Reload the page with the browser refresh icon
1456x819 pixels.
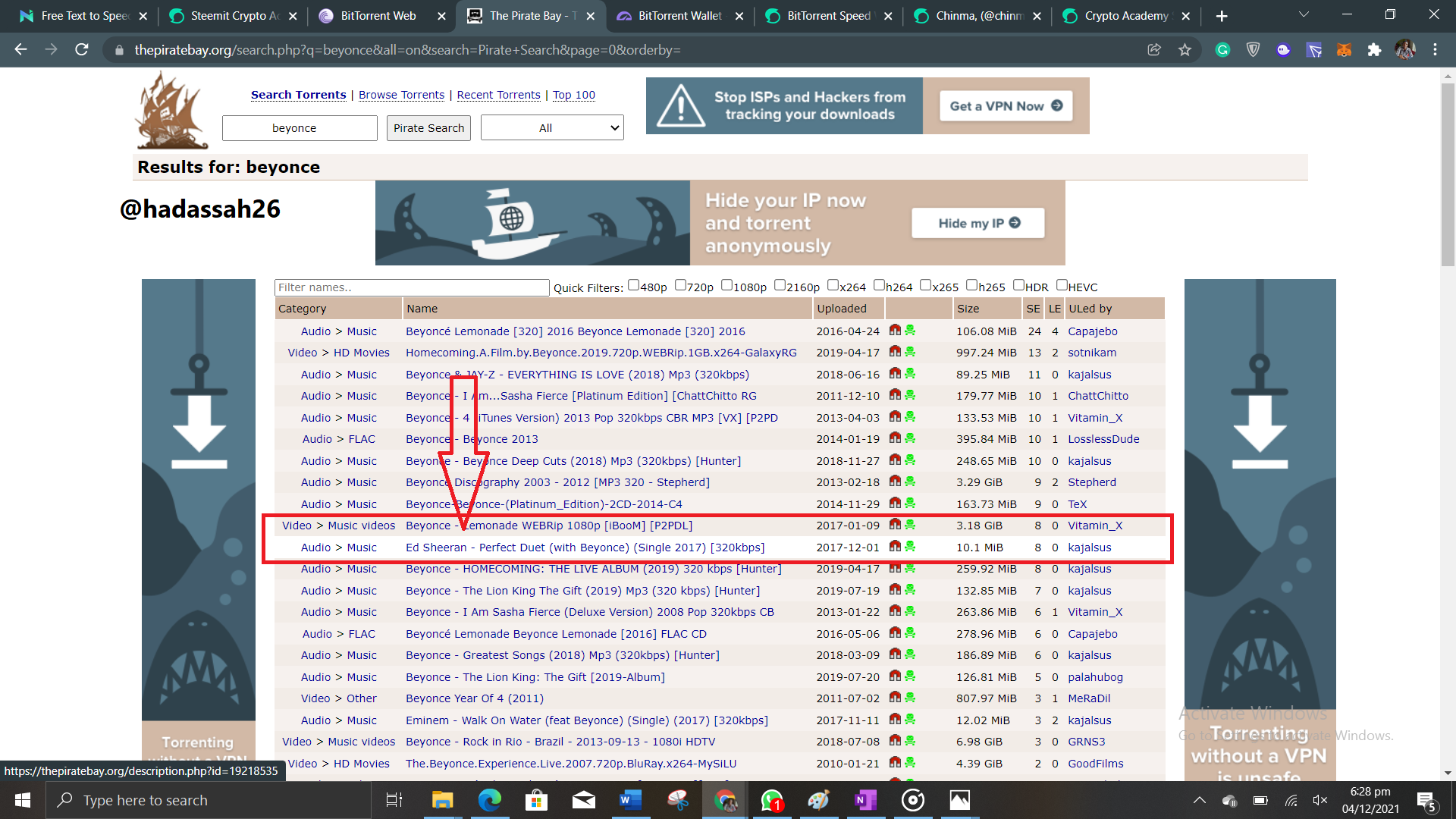coord(82,50)
